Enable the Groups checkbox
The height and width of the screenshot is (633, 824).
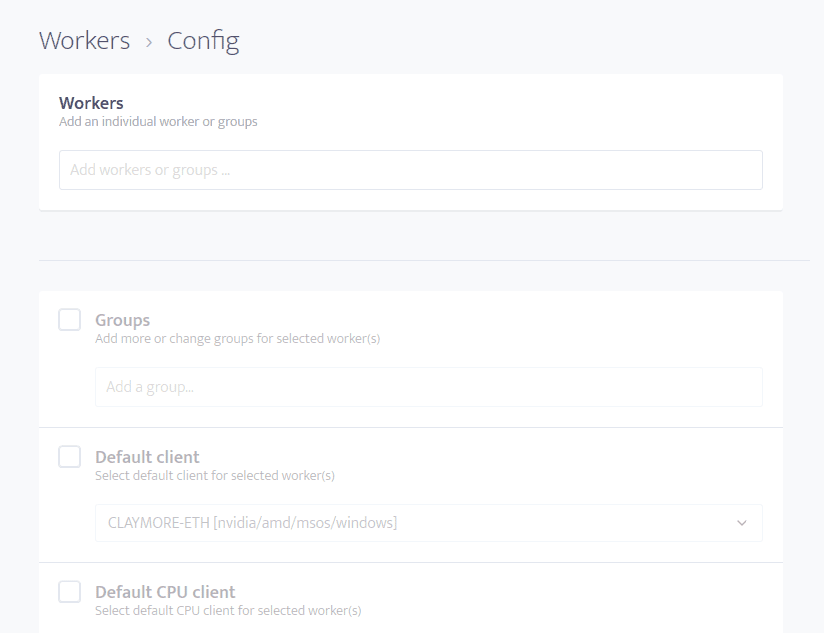[69, 319]
